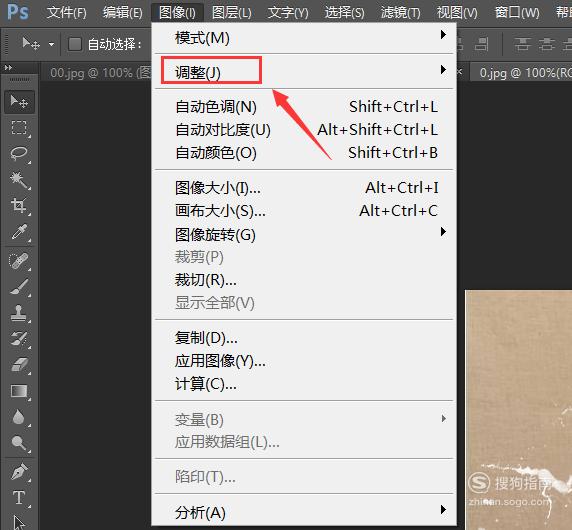Choose 复制(D)... from the menu
The width and height of the screenshot is (572, 530).
(304, 338)
